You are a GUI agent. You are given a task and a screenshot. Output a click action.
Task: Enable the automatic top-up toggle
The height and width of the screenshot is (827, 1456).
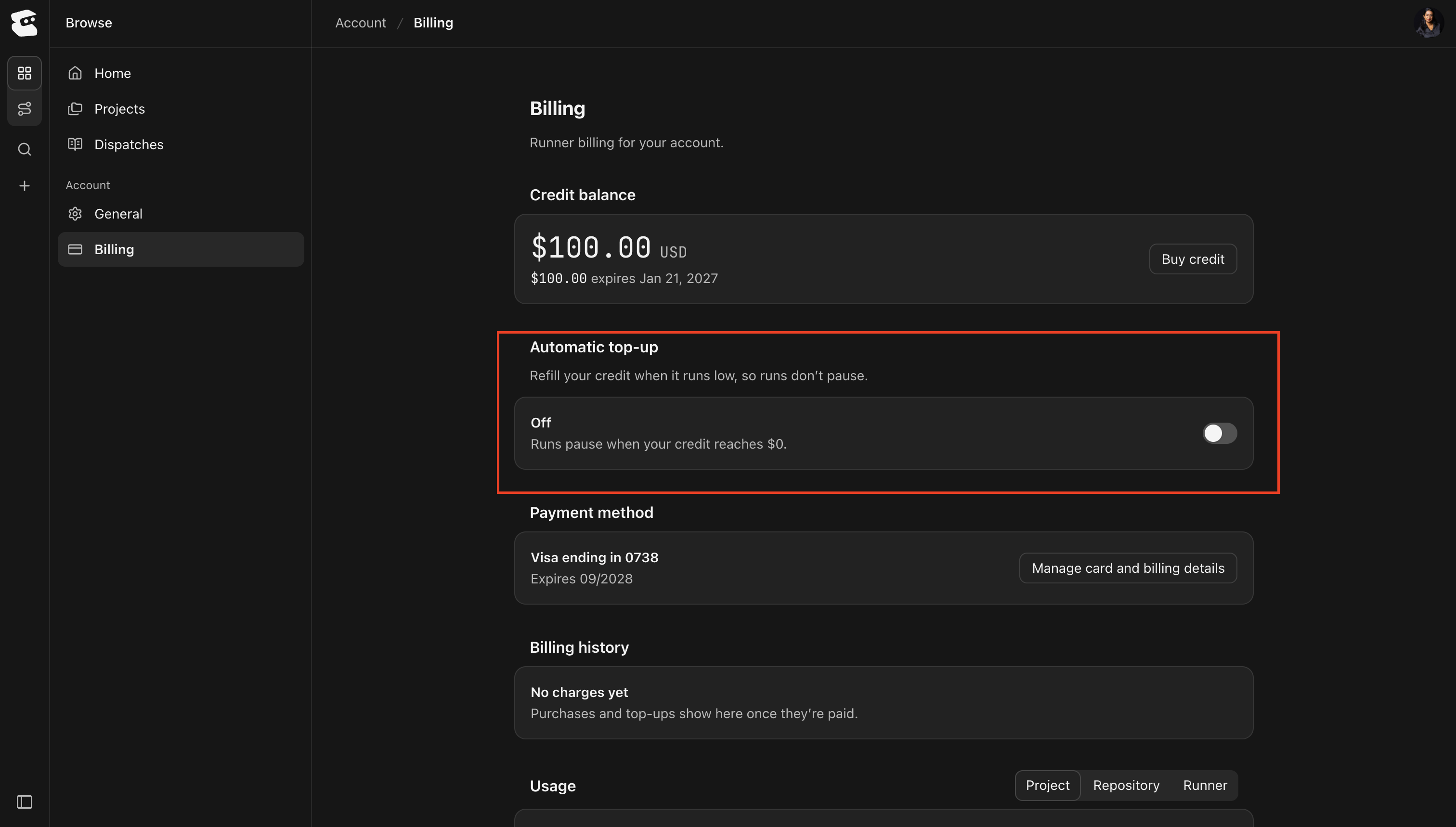(1220, 433)
